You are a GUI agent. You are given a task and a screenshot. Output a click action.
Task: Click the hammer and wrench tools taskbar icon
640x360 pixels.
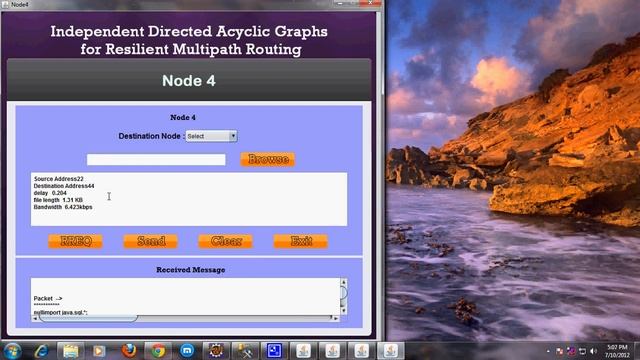tap(245, 351)
